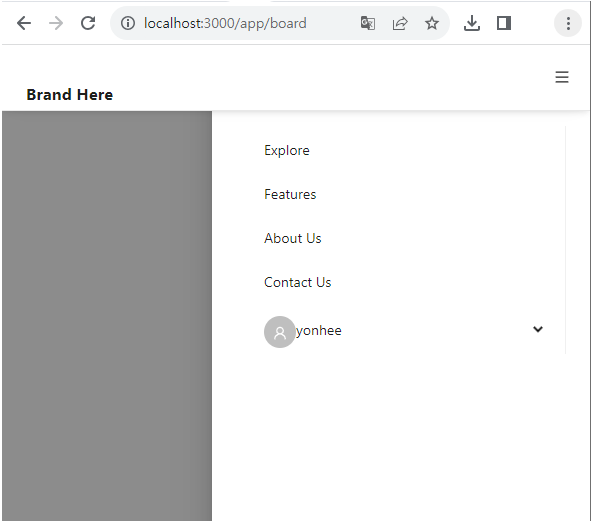The image size is (593, 521).
Task: Toggle the browser side panel
Action: pos(504,23)
